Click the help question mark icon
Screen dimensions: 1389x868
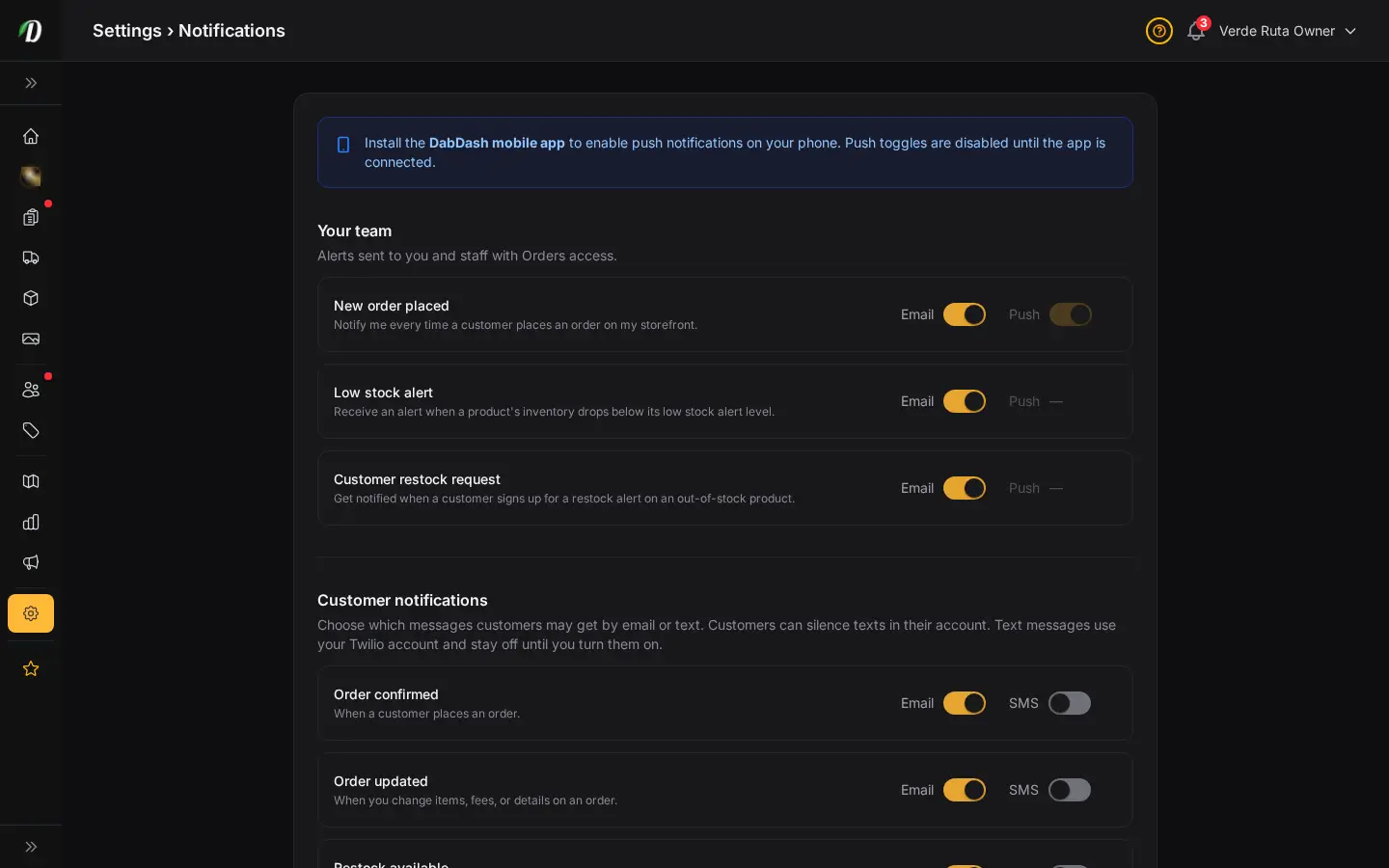(1159, 31)
